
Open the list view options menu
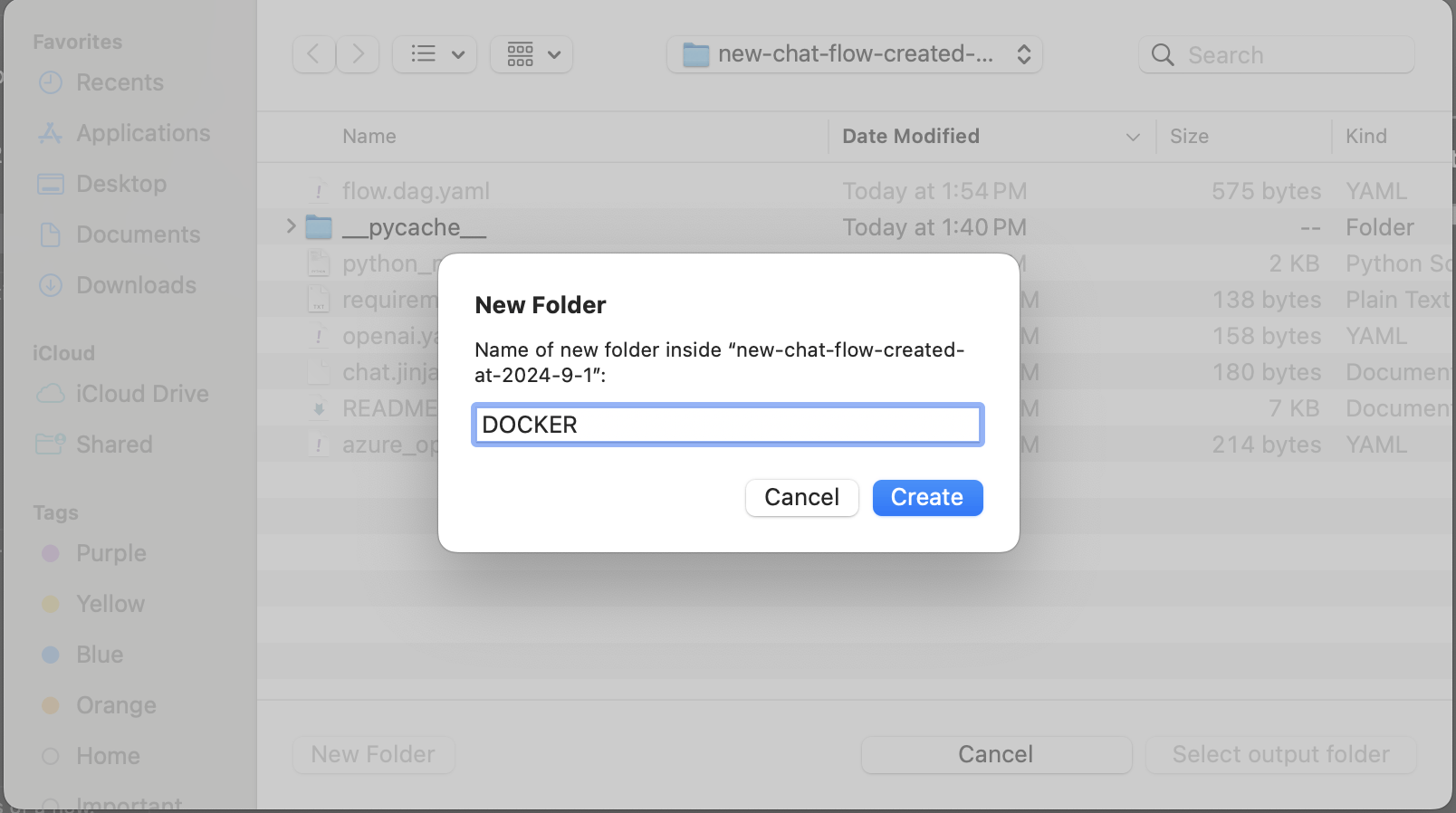(x=436, y=54)
